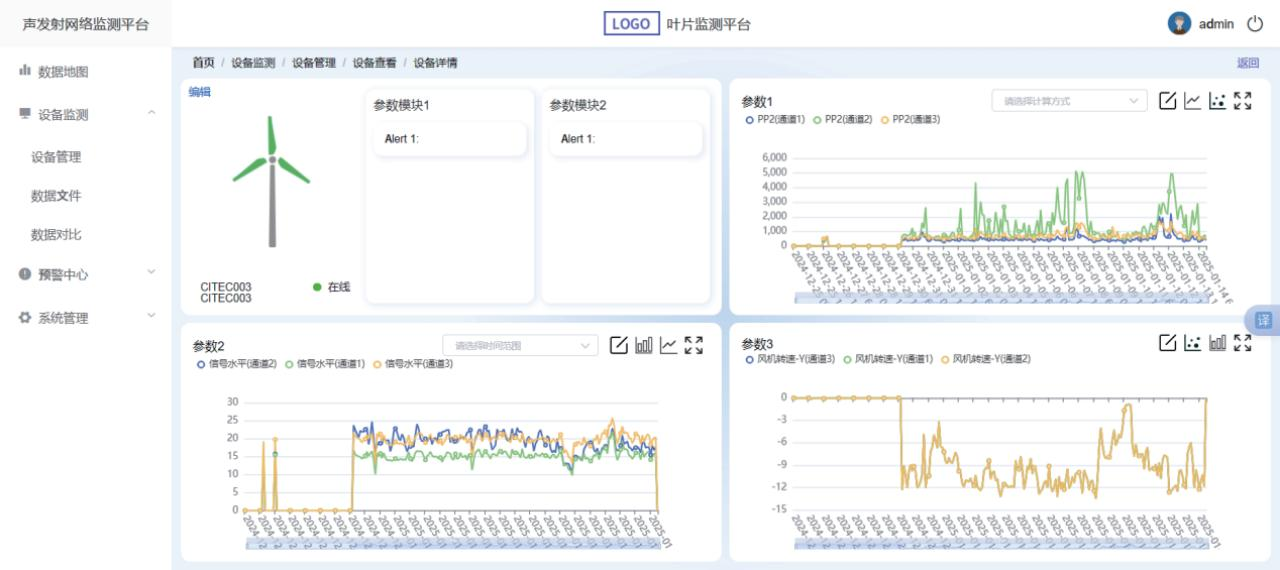Click the admin username text
This screenshot has width=1280, height=570.
point(1217,24)
